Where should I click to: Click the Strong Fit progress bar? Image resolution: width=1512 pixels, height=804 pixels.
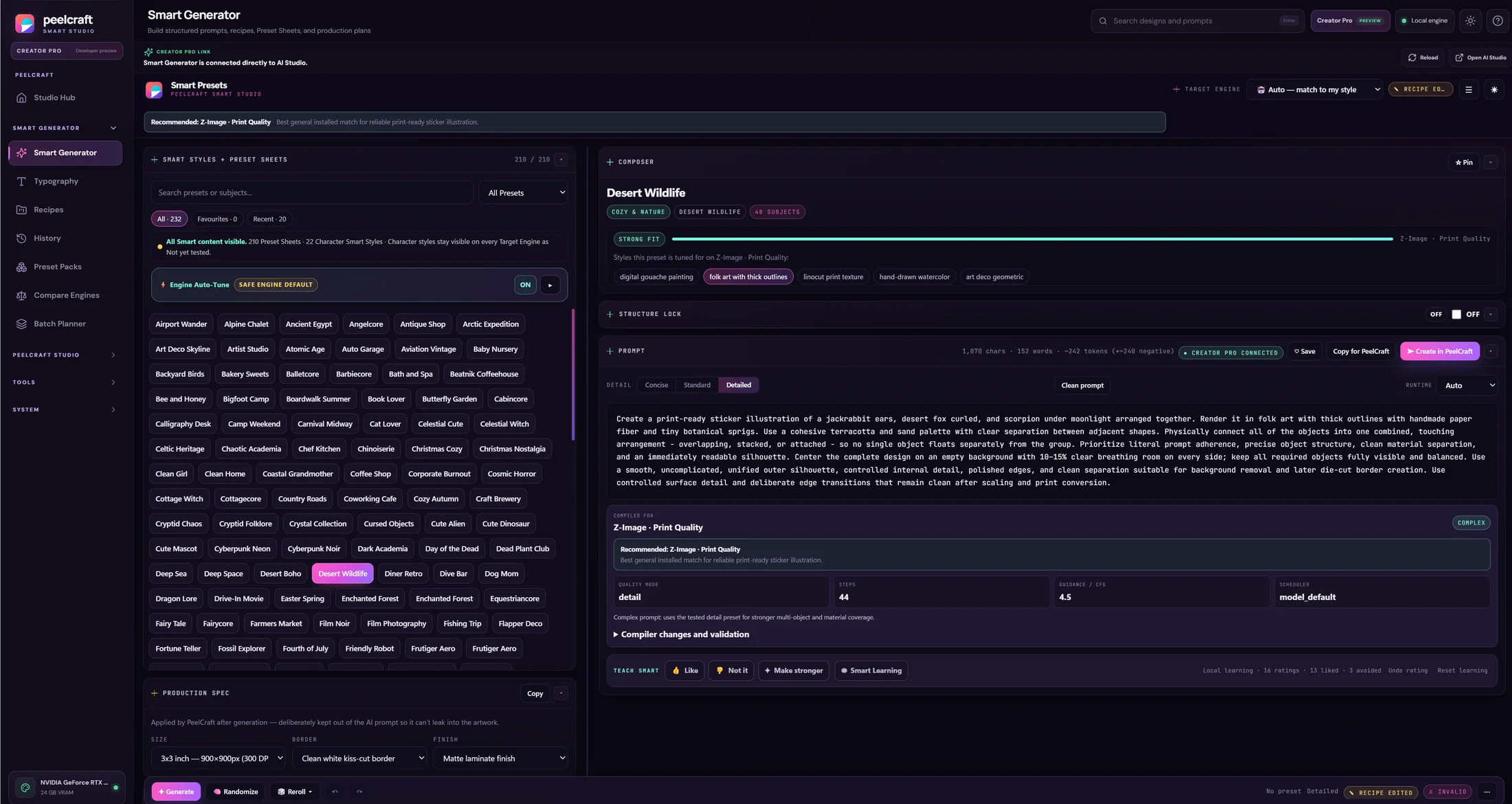coord(1032,239)
